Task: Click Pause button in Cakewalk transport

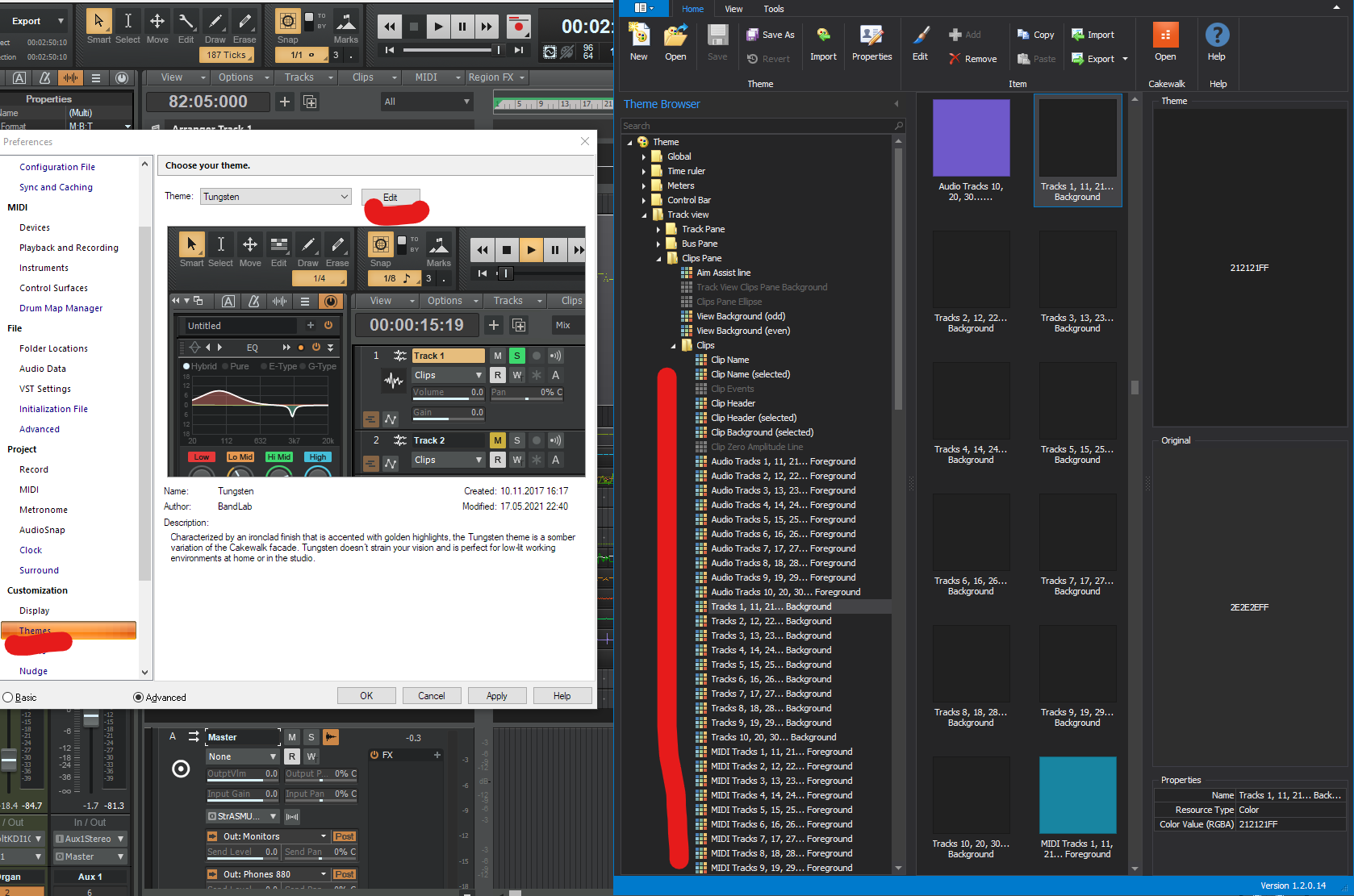Action: 462,26
